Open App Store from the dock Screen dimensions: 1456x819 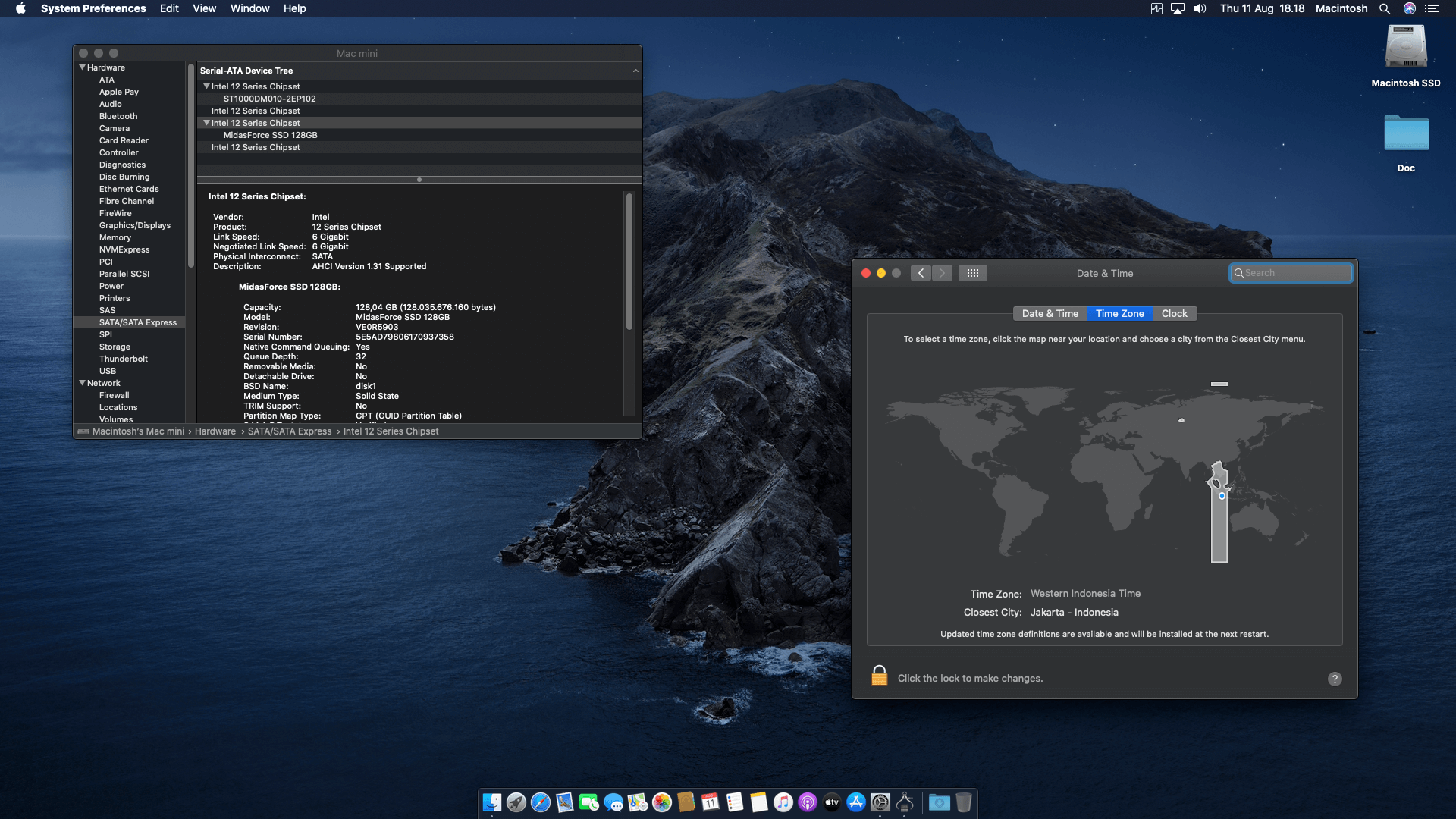tap(856, 802)
